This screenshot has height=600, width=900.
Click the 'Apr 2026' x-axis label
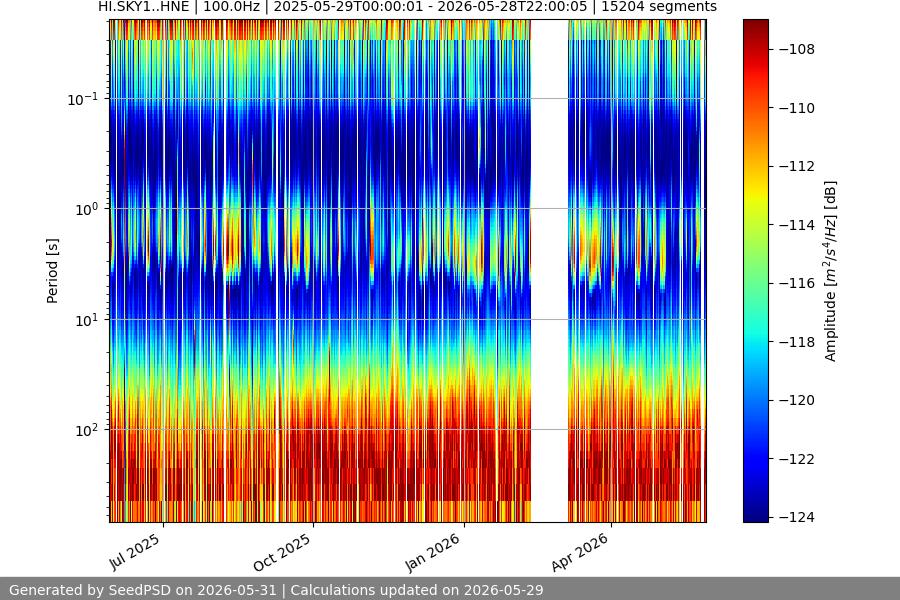580,552
